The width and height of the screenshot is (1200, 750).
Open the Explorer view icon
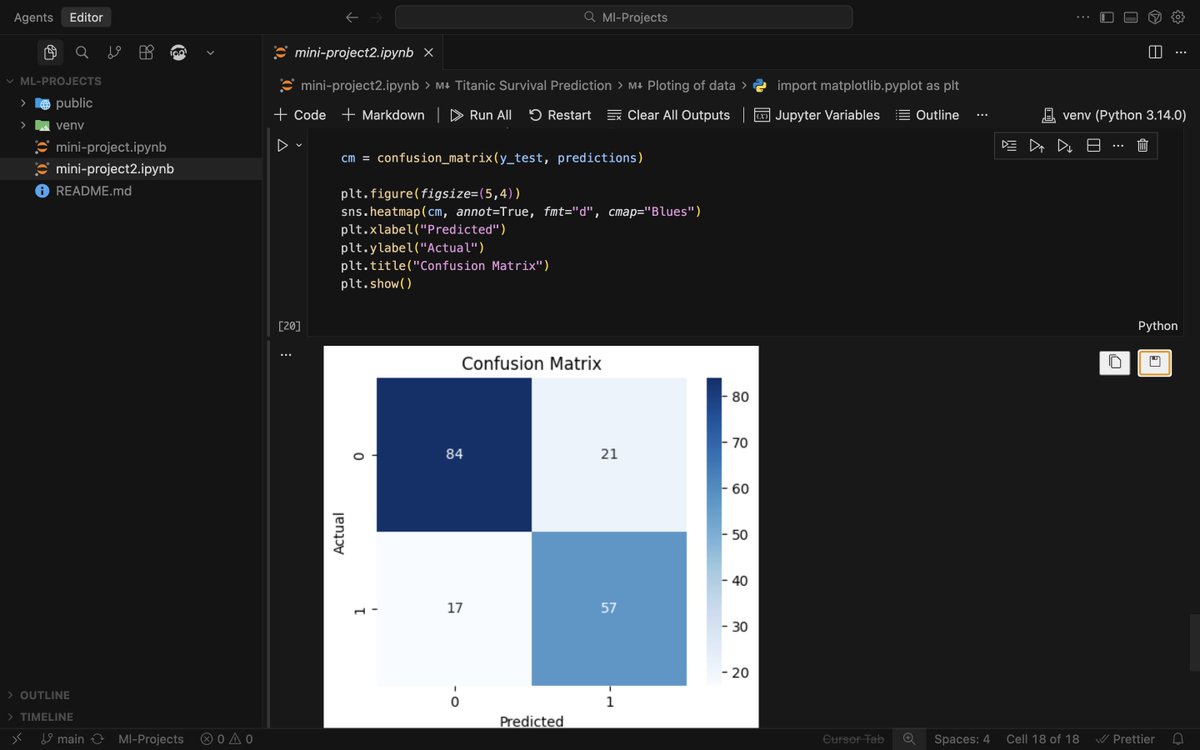pyautogui.click(x=50, y=52)
